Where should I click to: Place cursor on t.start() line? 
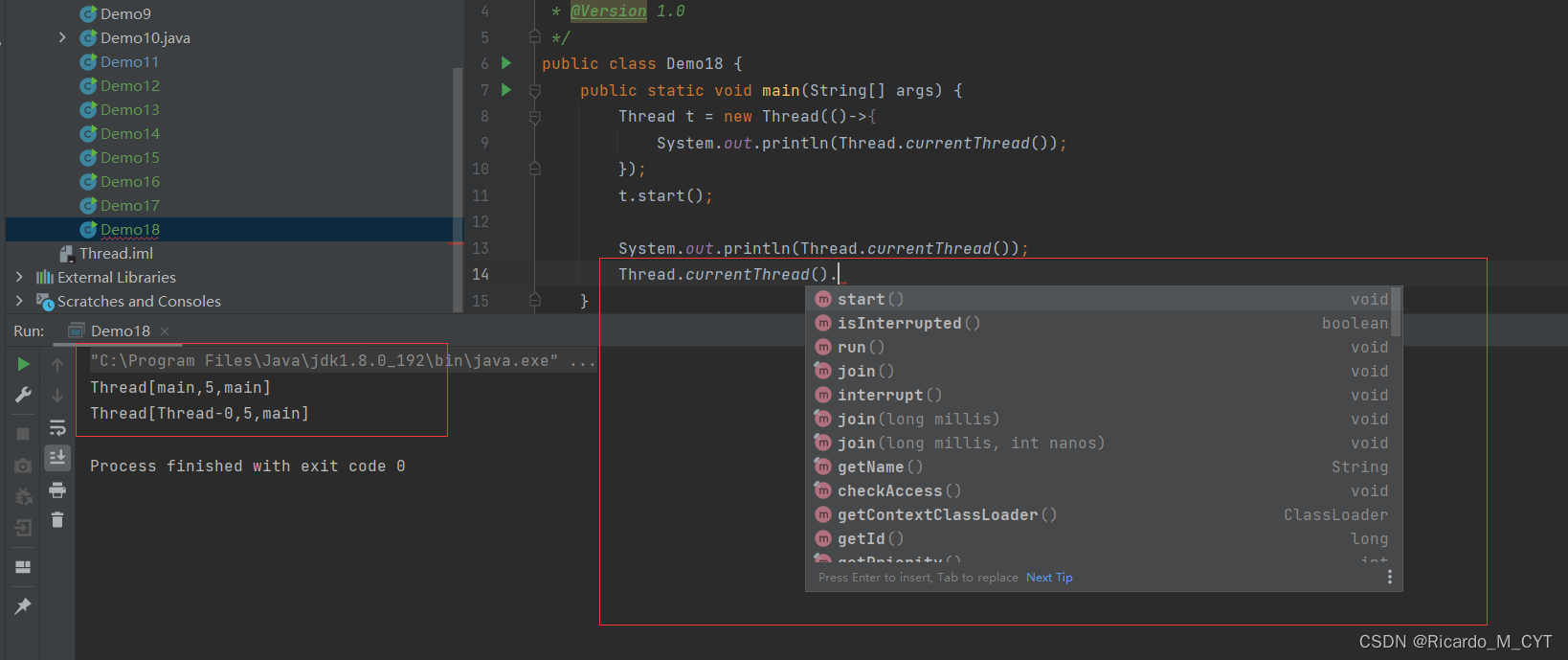tap(665, 195)
